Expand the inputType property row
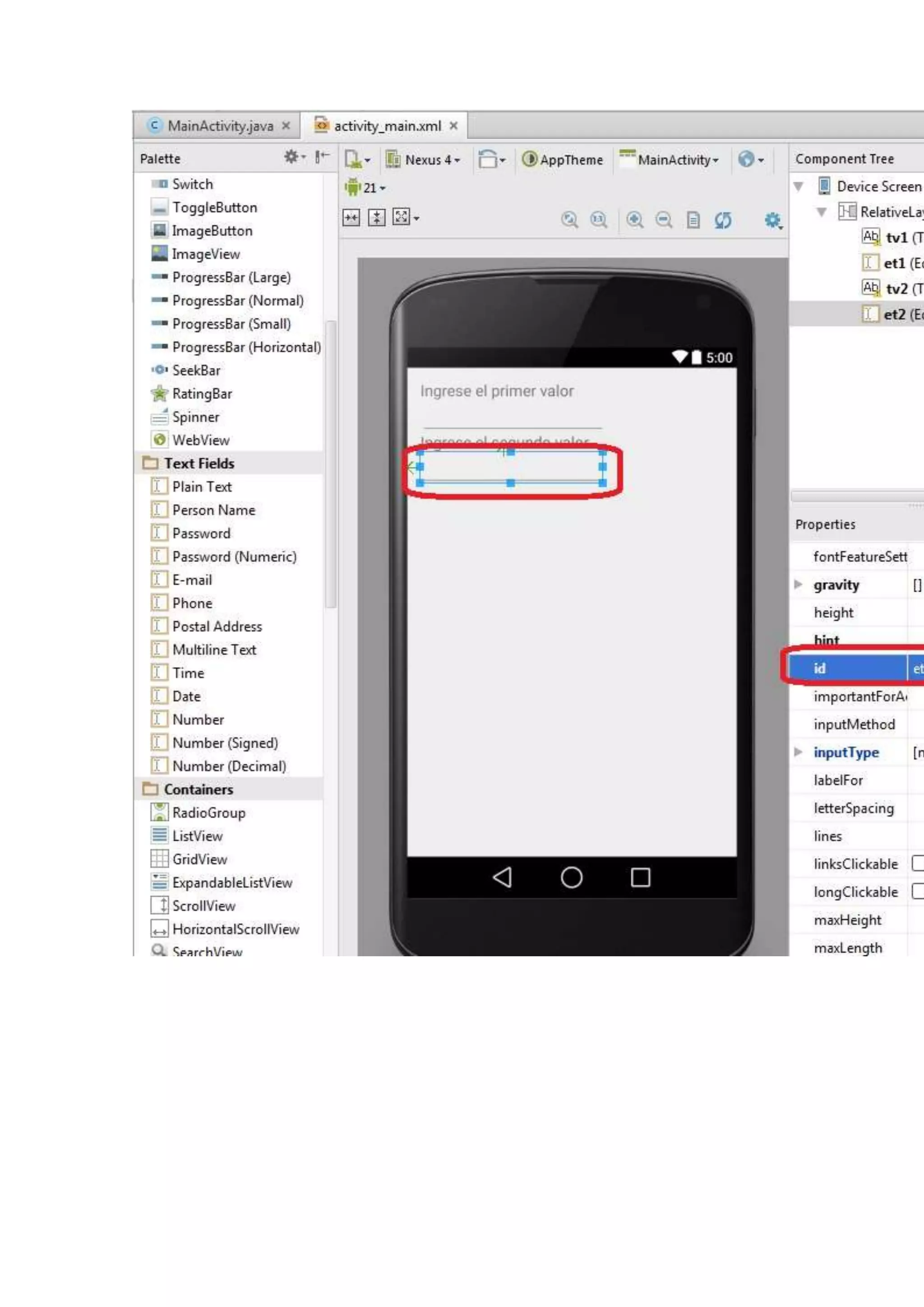The height and width of the screenshot is (1307, 924). tap(798, 752)
